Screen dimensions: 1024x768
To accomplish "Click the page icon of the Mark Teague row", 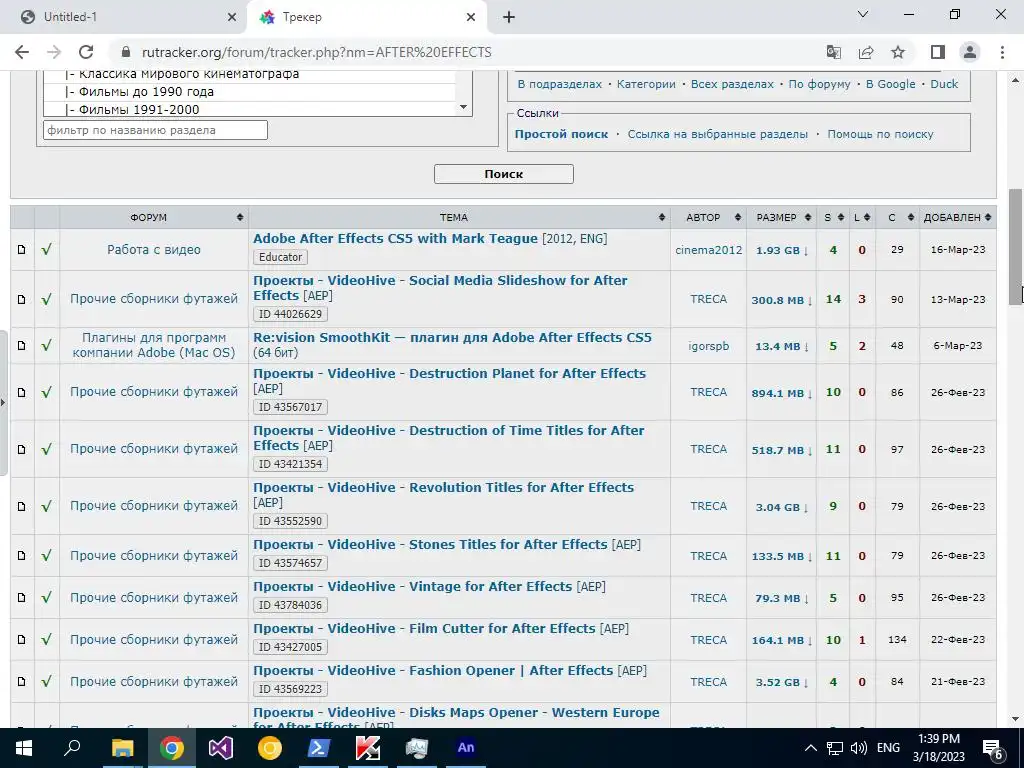I will click(x=22, y=249).
